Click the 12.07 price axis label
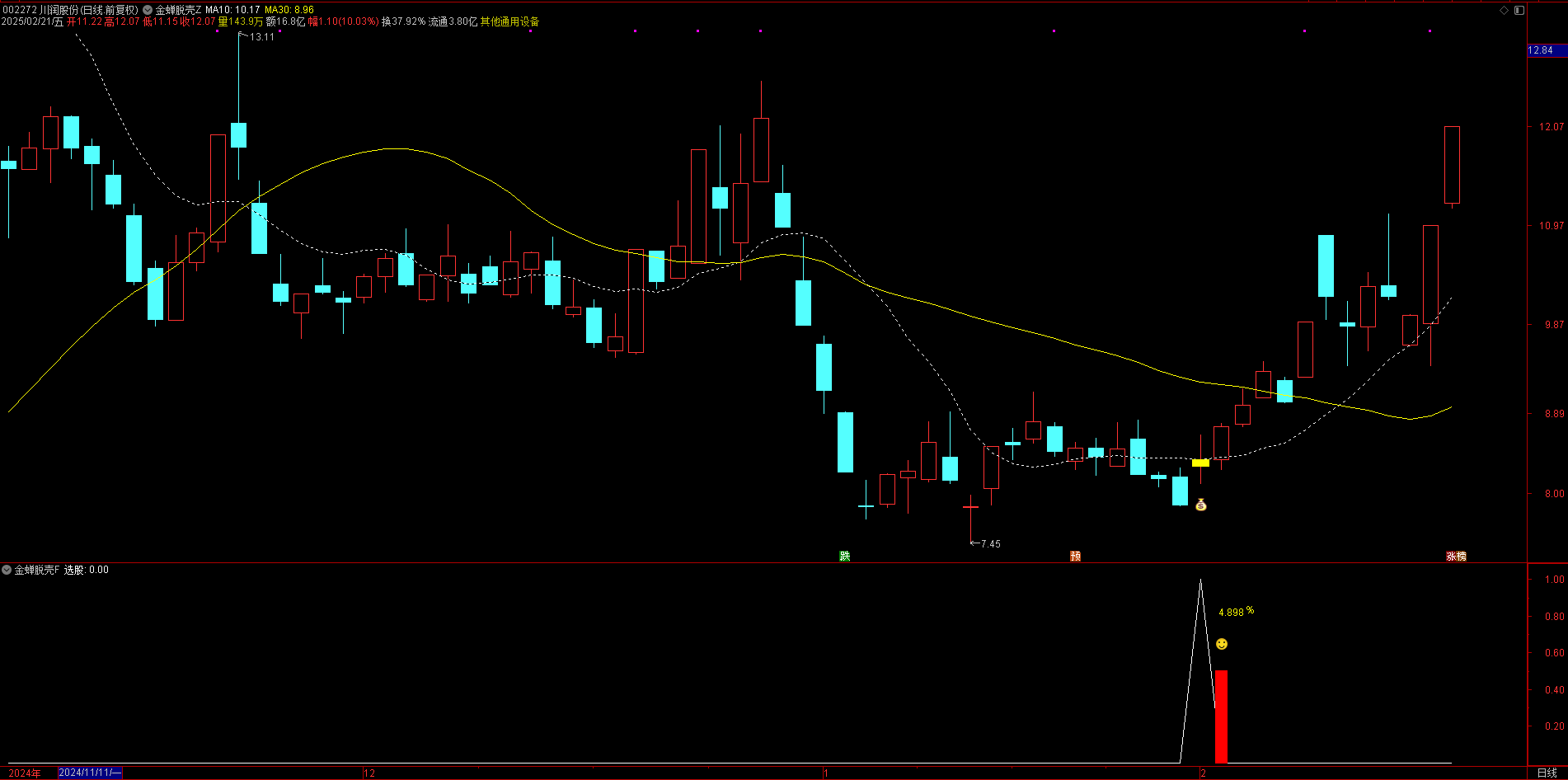This screenshot has height=780, width=1568. click(1551, 127)
